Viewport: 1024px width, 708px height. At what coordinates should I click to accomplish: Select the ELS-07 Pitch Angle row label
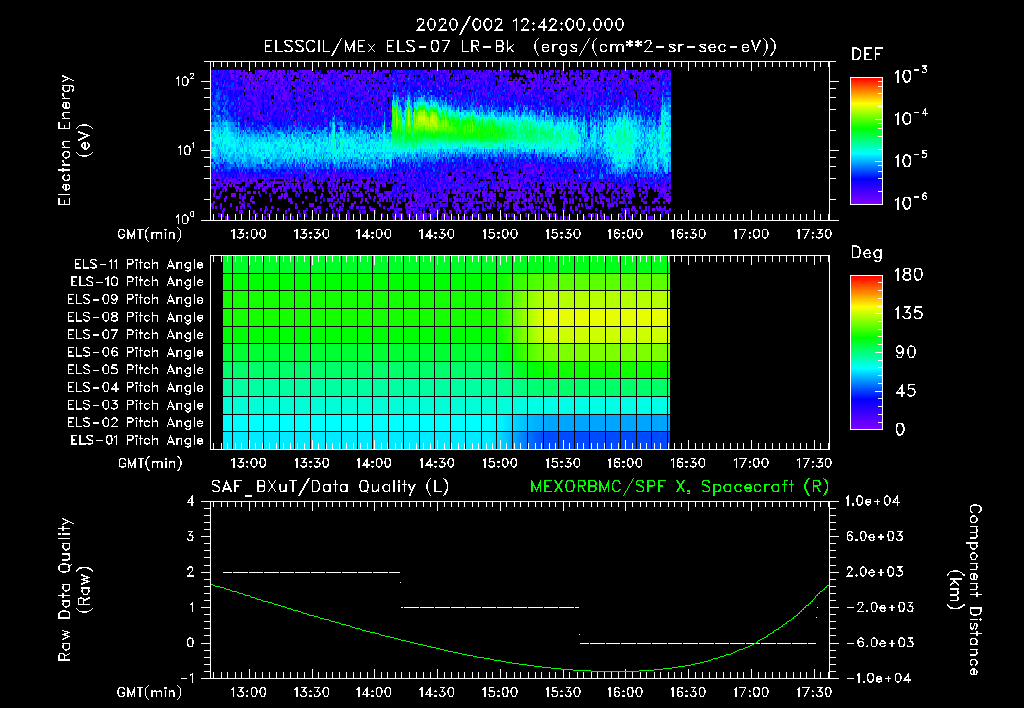(x=136, y=334)
